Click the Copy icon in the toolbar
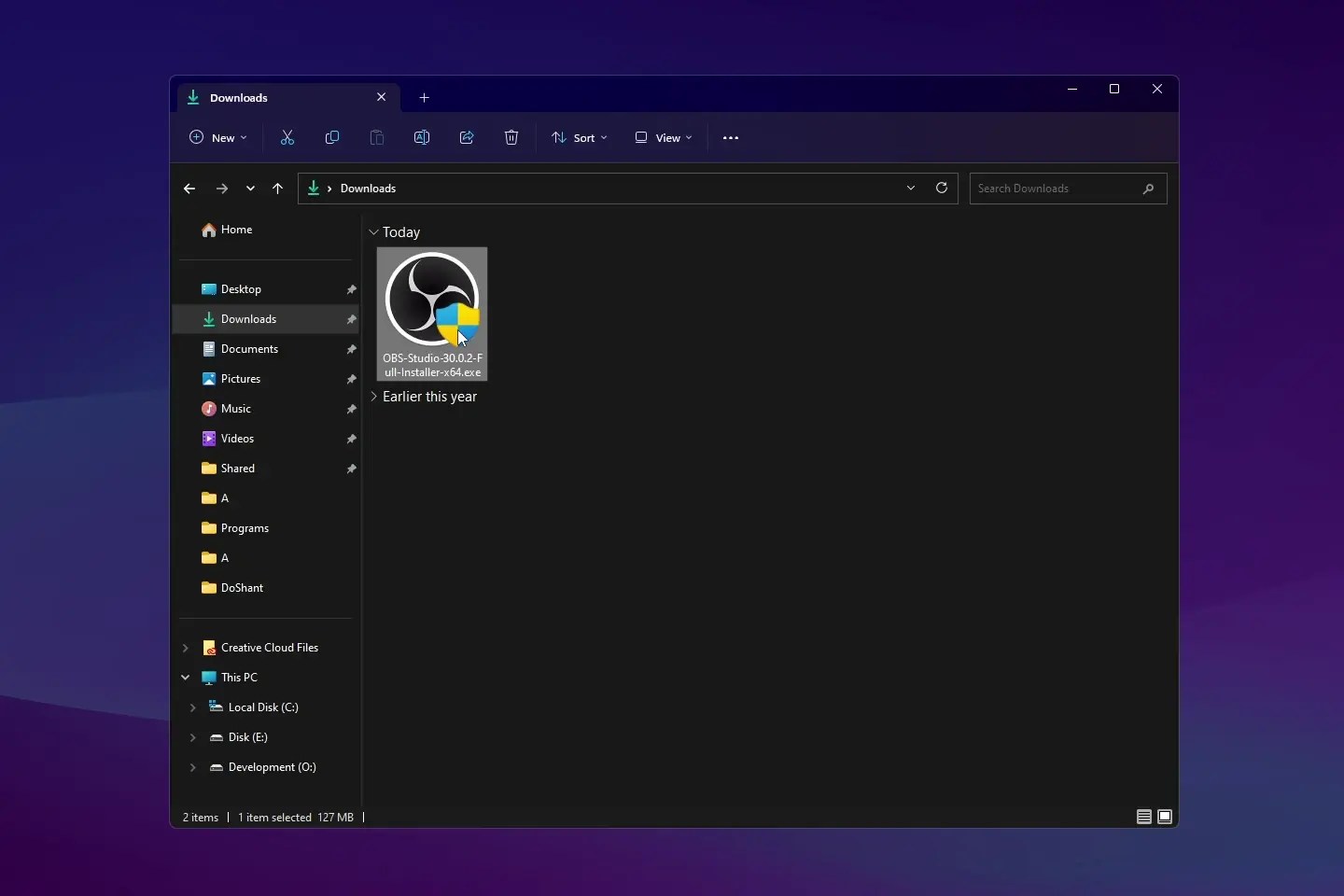This screenshot has height=896, width=1344. (x=331, y=137)
